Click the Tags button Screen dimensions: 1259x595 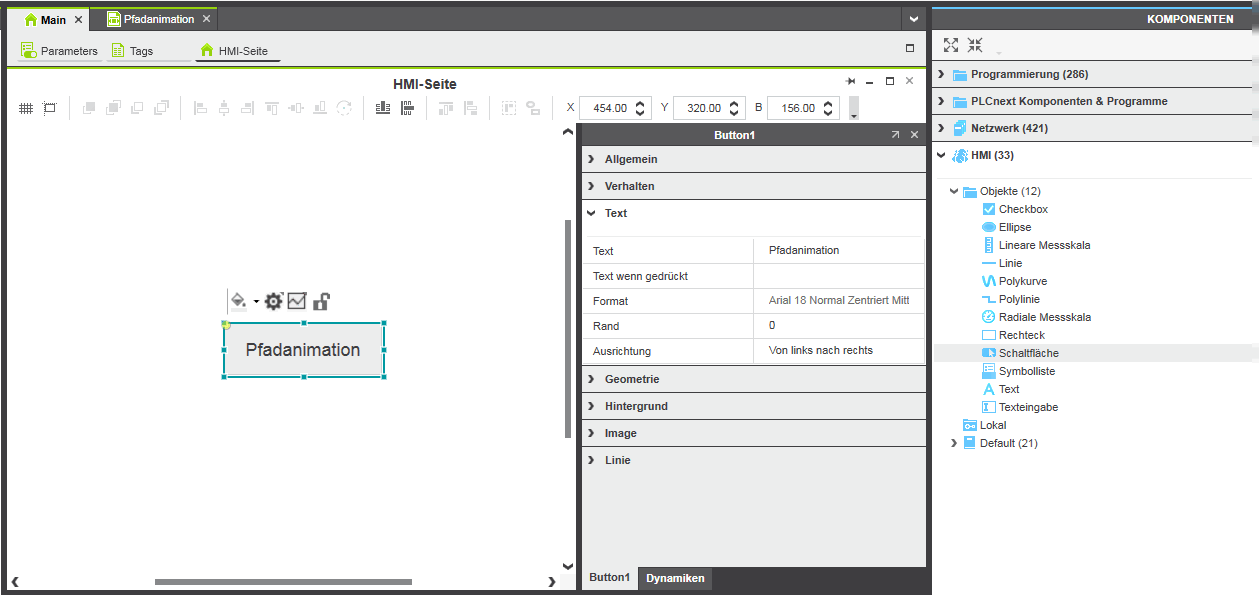point(141,50)
